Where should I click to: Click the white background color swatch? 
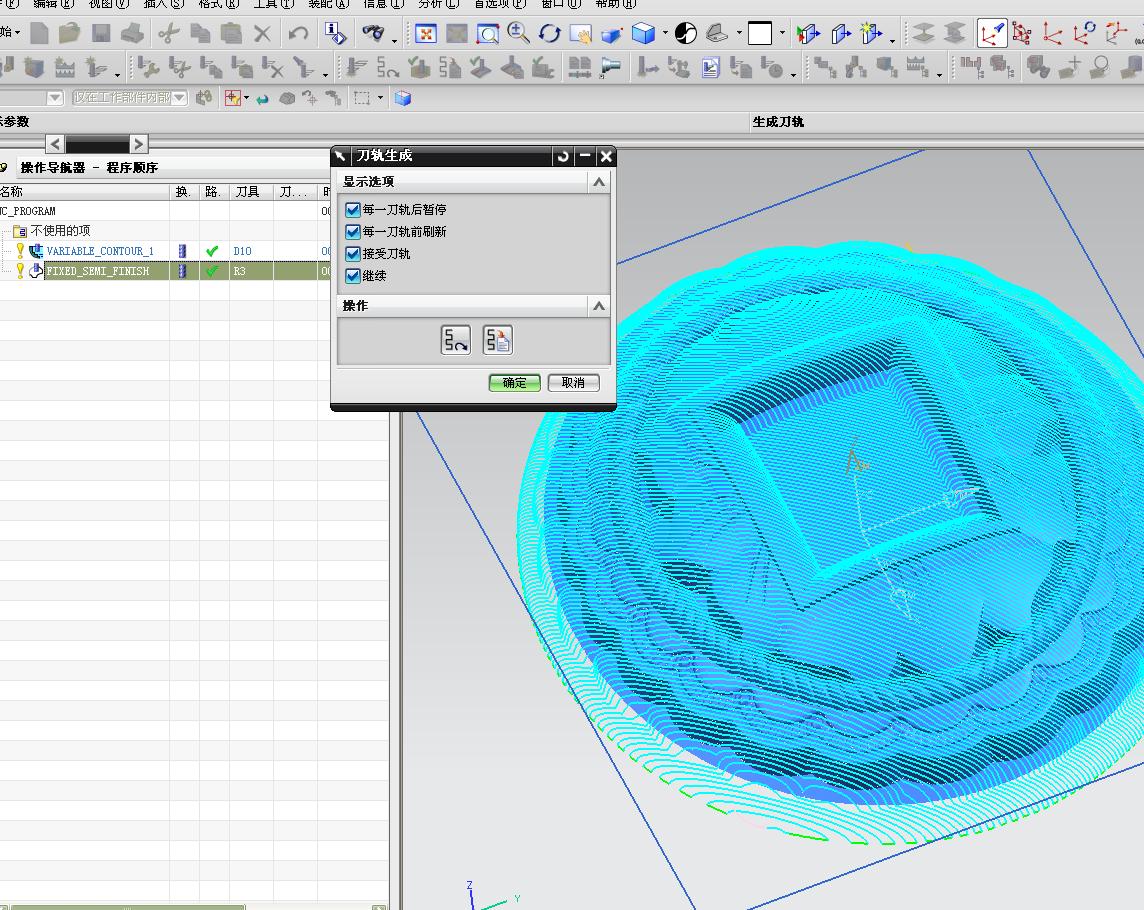point(760,34)
